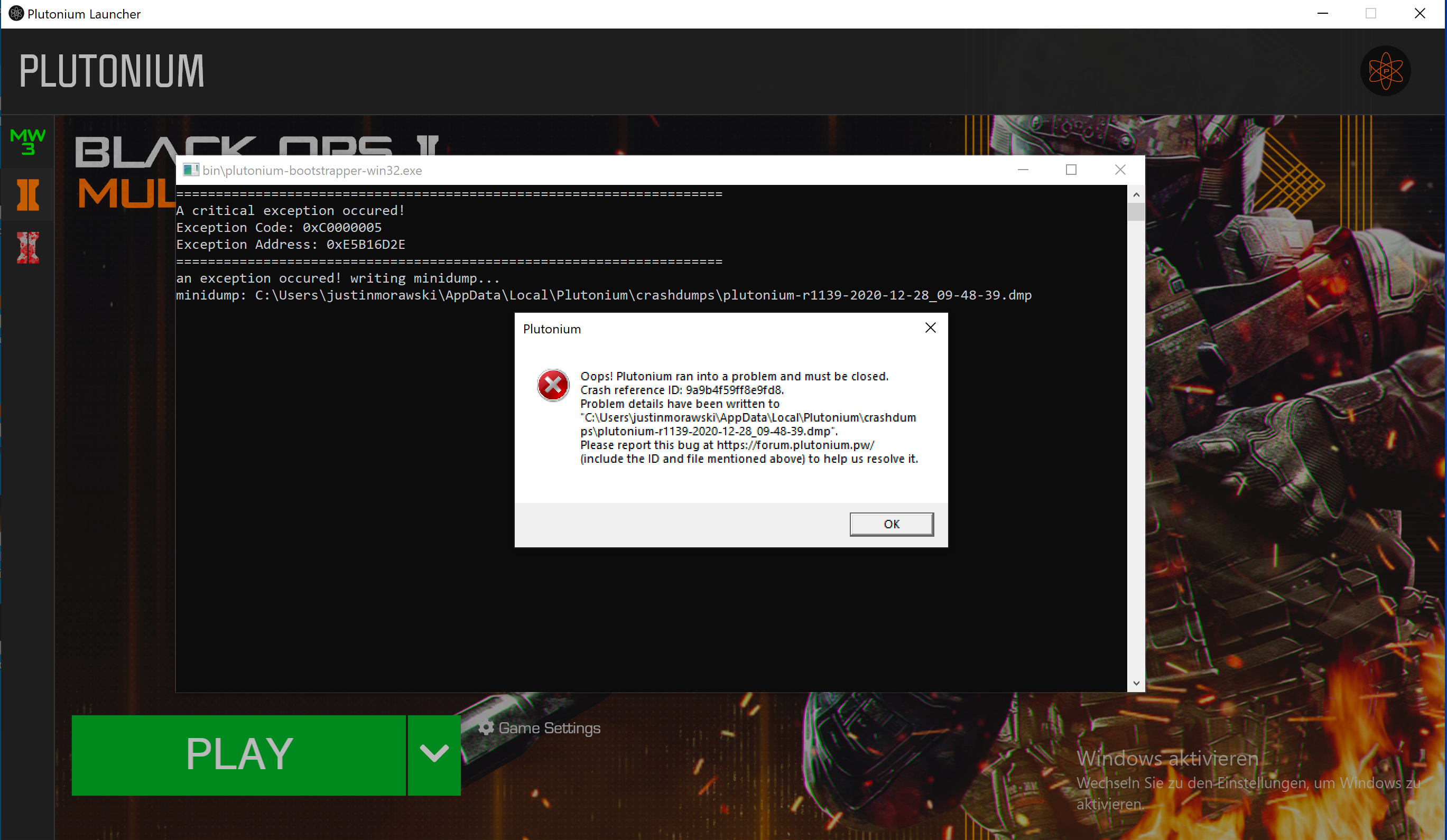Viewport: 1447px width, 840px height.
Task: Select the MW3 game icon in sidebar
Action: (x=27, y=141)
